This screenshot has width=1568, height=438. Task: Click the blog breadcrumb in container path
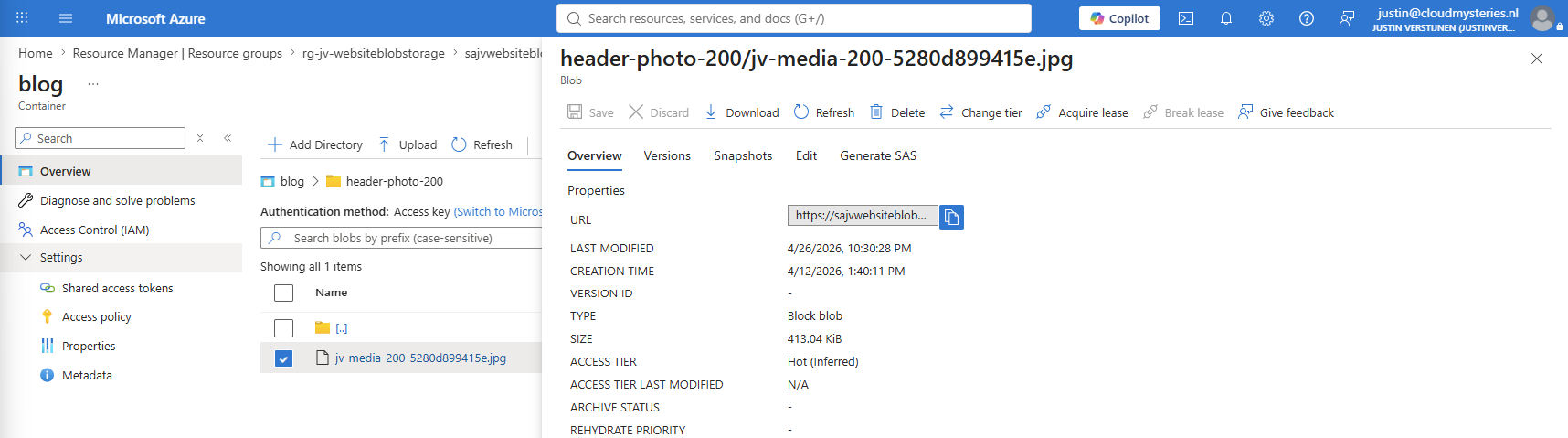coord(292,181)
